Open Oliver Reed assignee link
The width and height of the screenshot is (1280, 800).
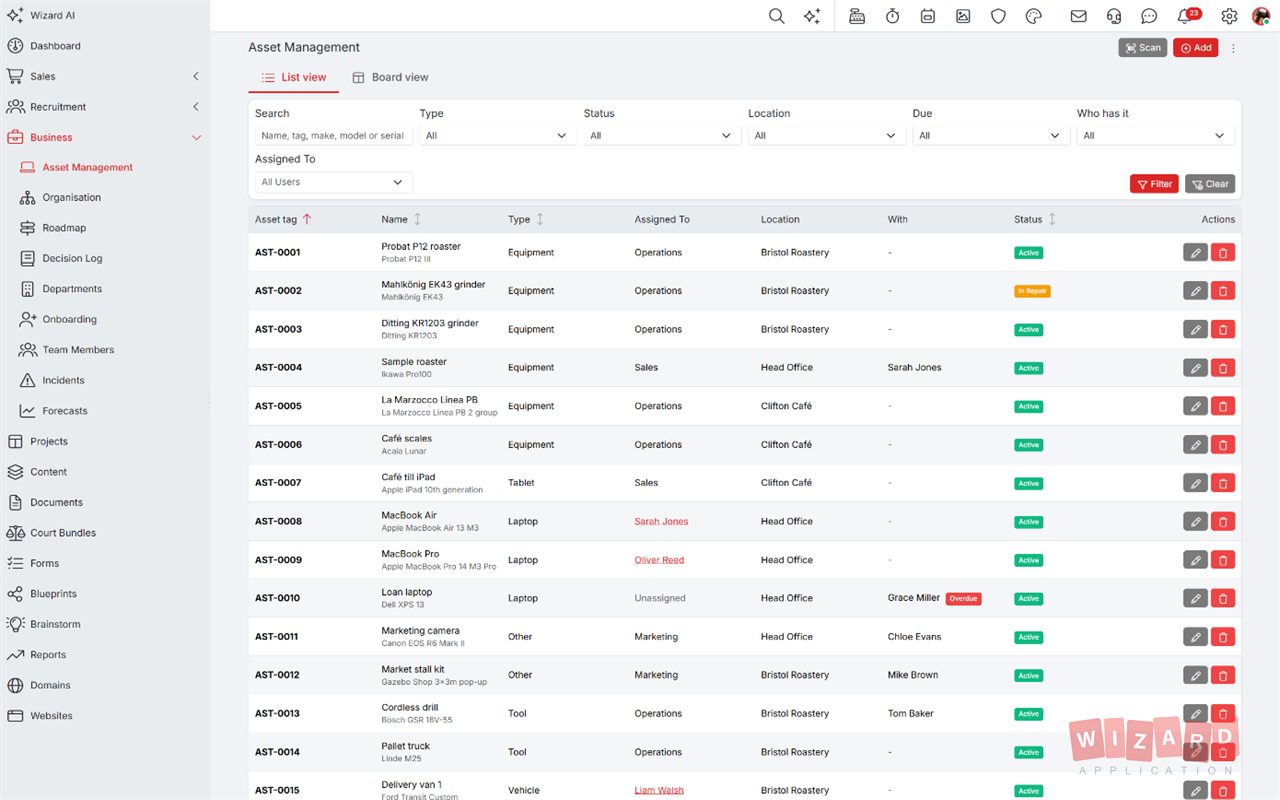coord(659,560)
